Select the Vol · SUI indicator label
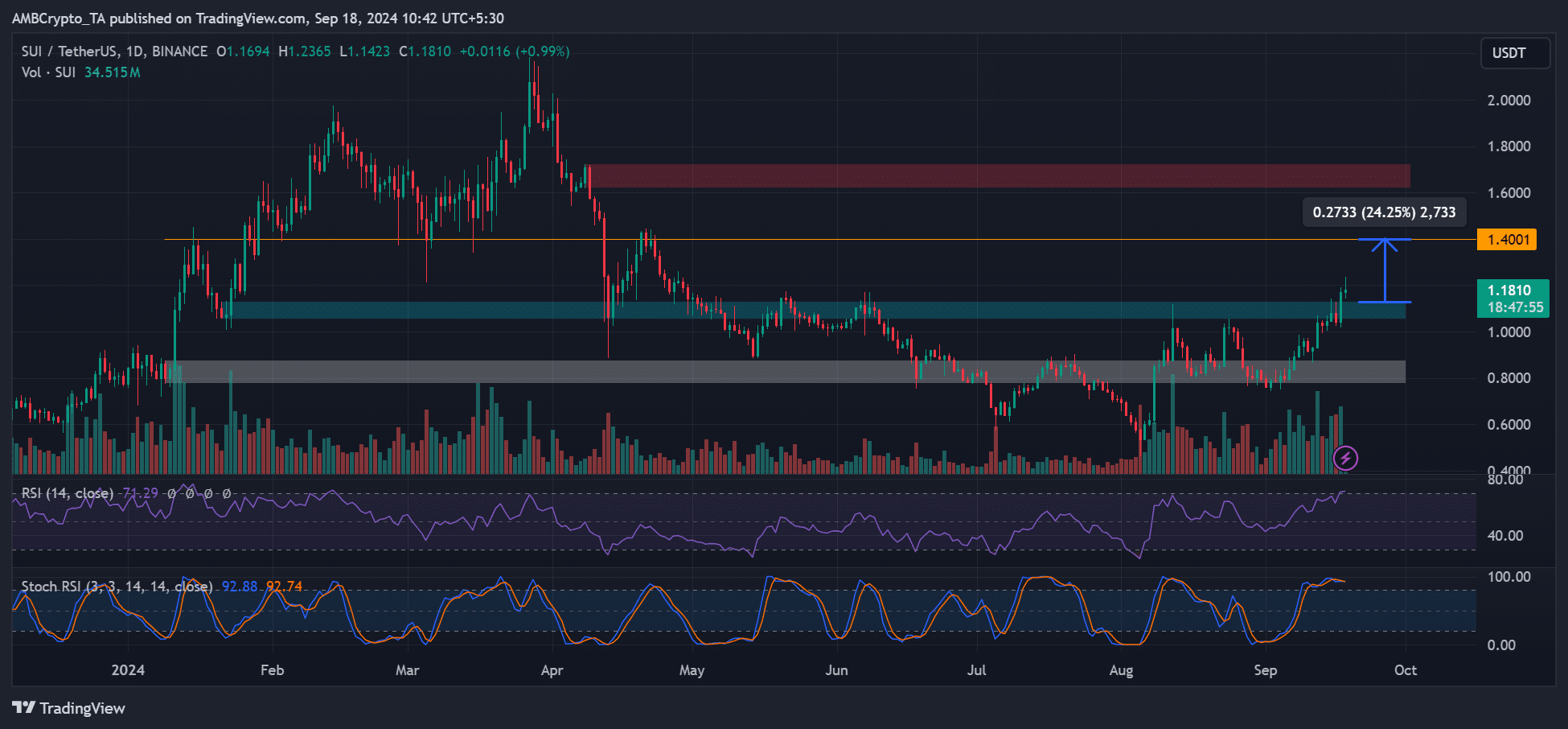Screen dimensions: 1568x729 (48, 72)
